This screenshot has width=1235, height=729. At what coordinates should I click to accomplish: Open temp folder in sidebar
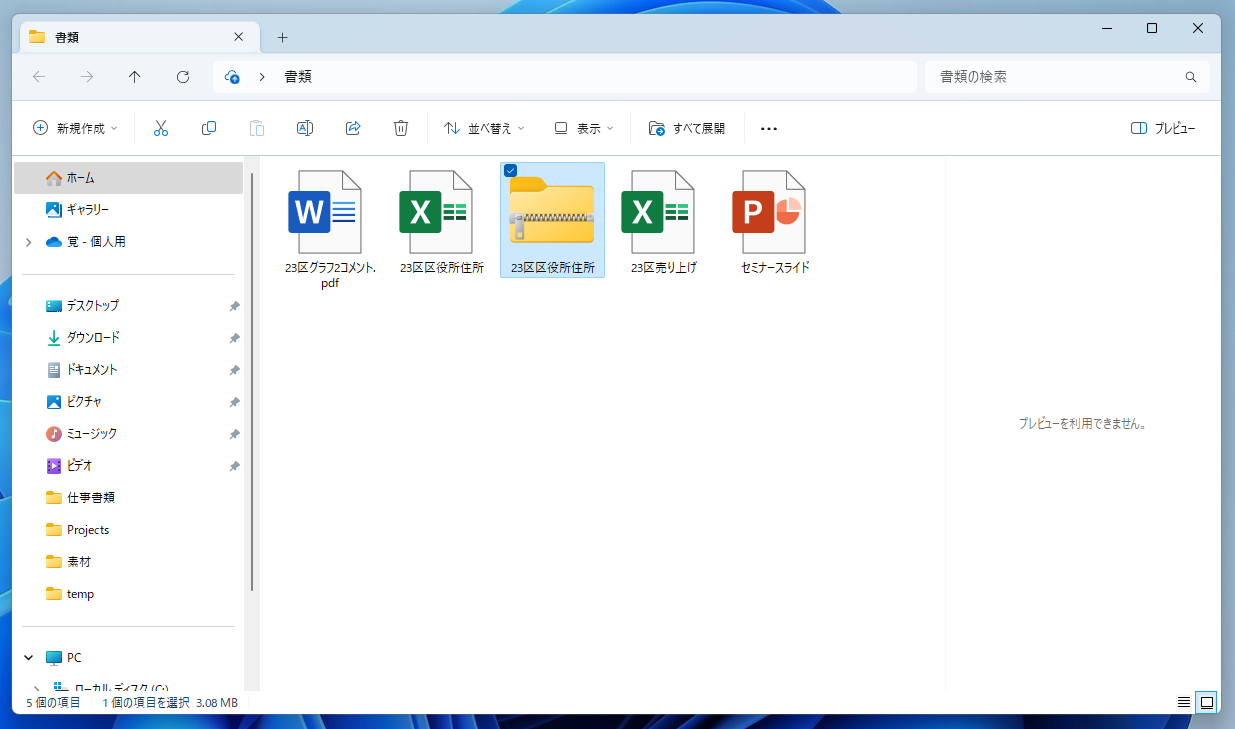coord(129,594)
